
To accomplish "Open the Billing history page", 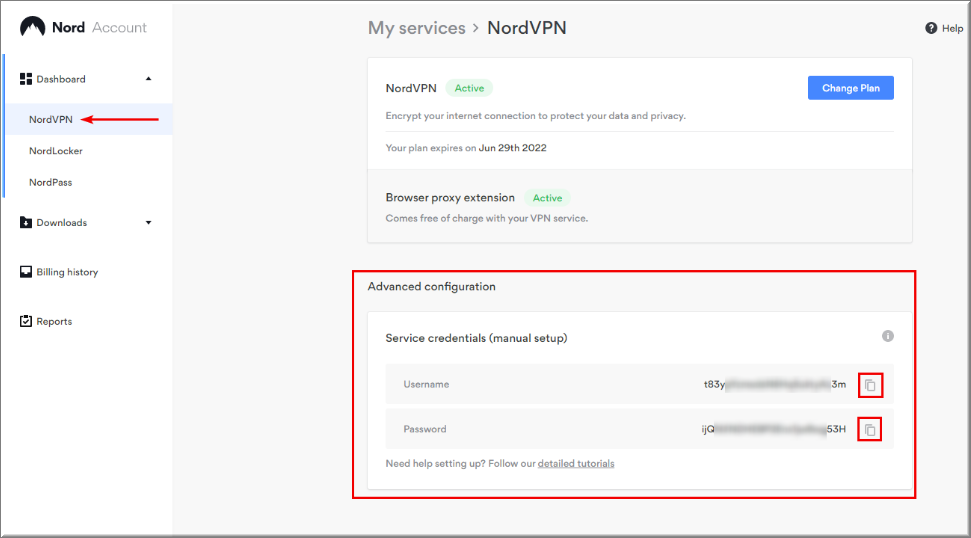I will click(x=67, y=272).
